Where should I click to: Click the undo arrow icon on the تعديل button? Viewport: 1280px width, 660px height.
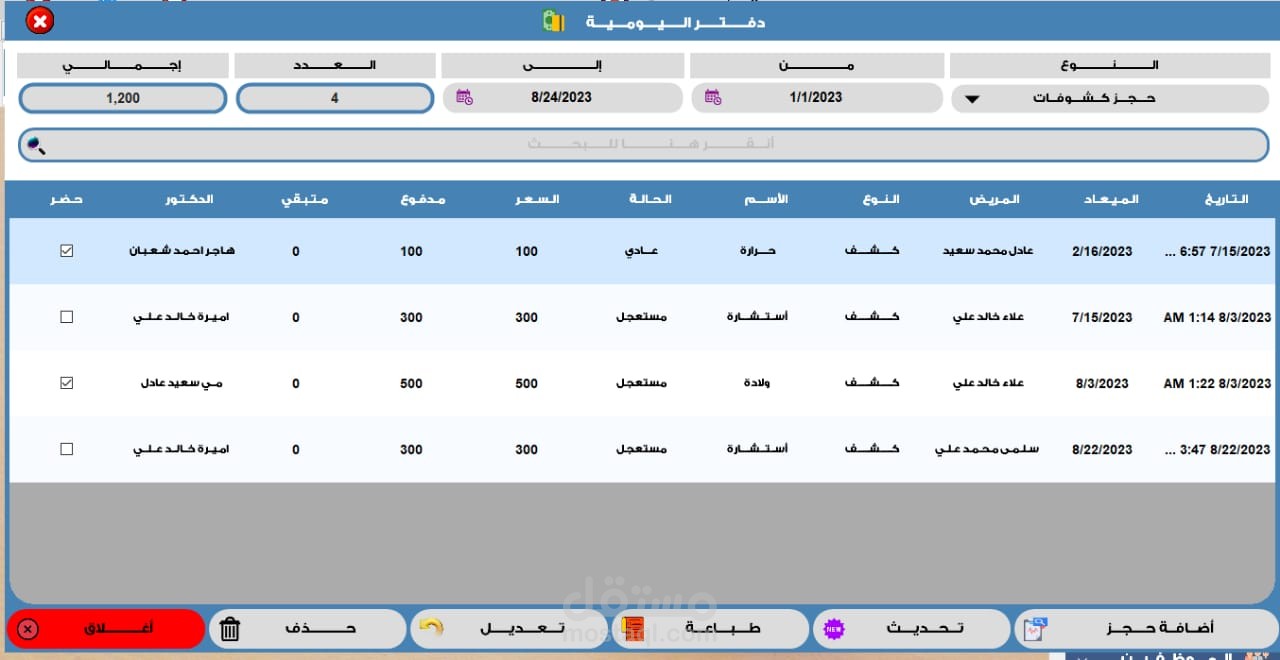click(x=431, y=627)
